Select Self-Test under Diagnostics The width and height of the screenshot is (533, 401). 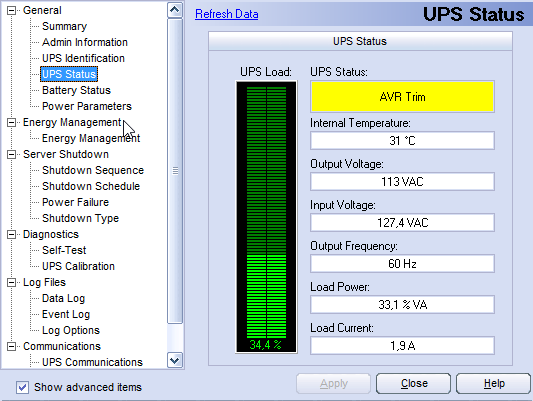(64, 250)
